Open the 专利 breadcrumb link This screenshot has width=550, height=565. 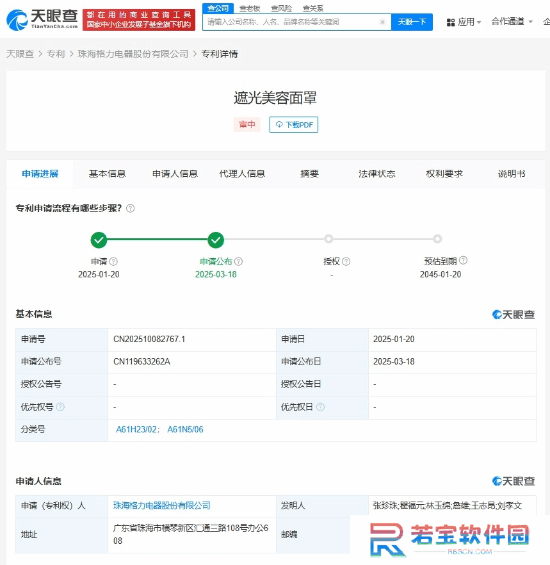(56, 54)
